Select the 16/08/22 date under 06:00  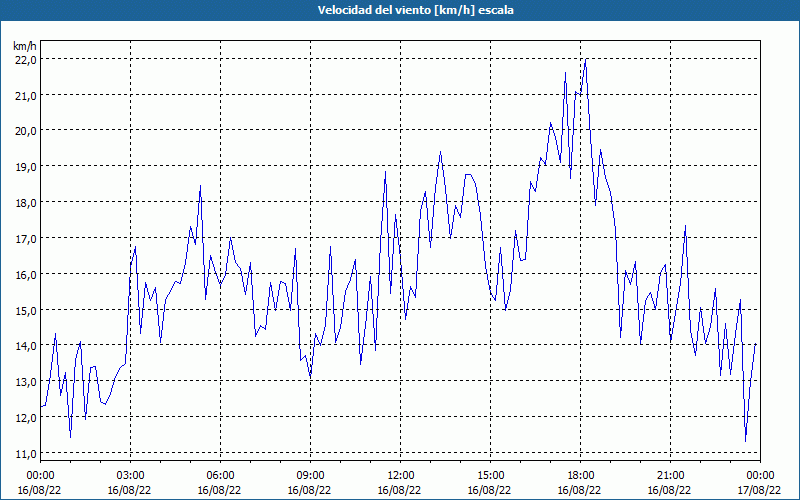(220, 490)
